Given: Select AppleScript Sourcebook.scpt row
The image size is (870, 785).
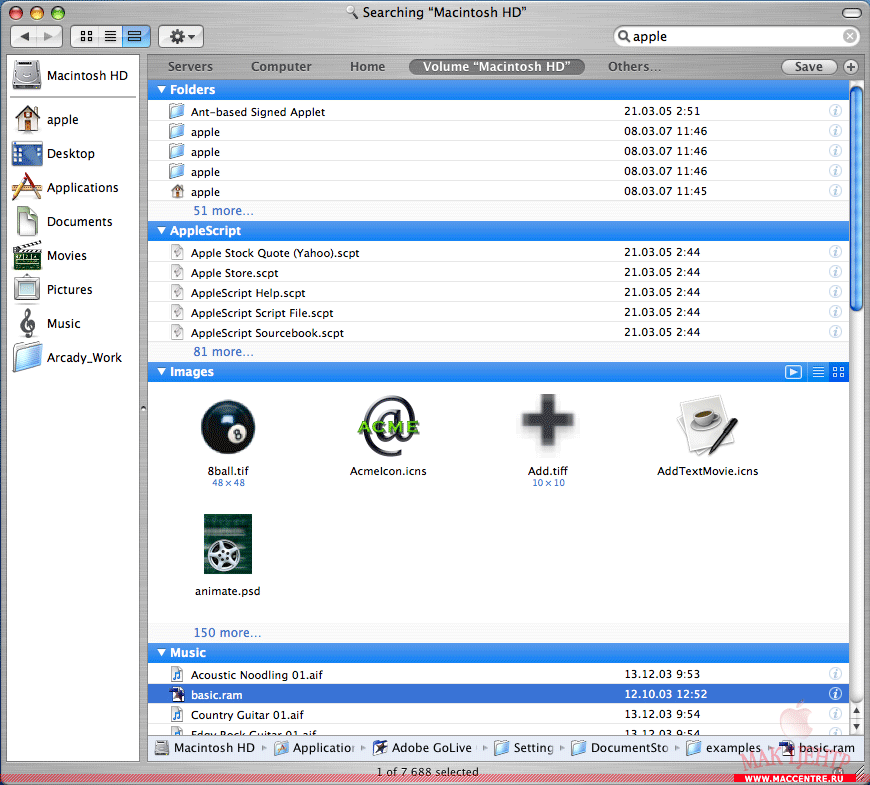Looking at the screenshot, I should pyautogui.click(x=498, y=332).
